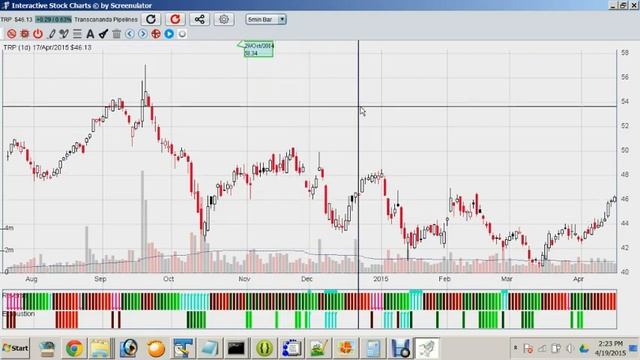Select the text annotation A tool
Screen dimensions: 640x360
pos(90,34)
